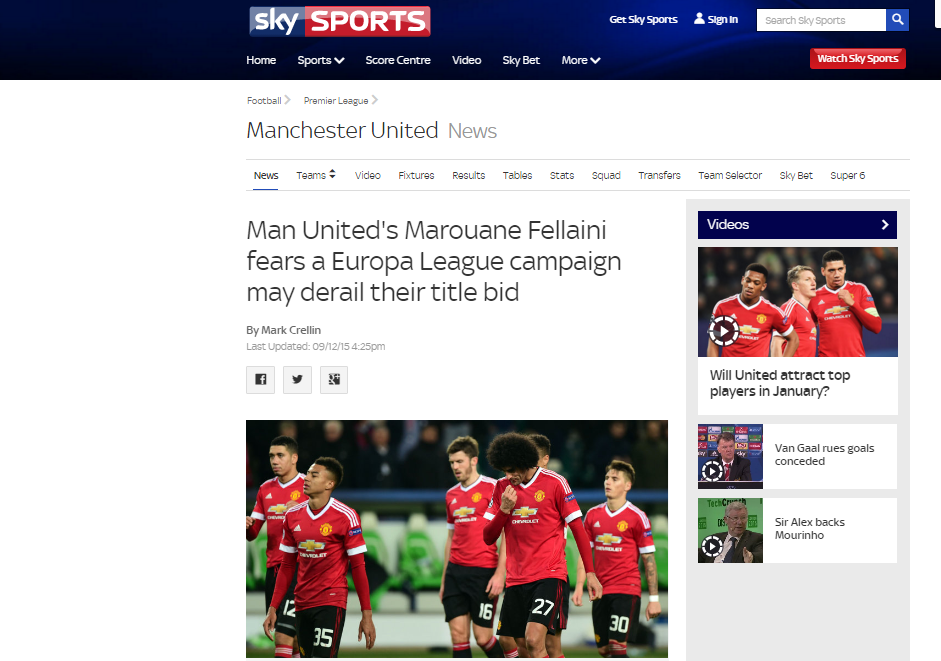Expand the Sports dropdown menu
The image size is (941, 661).
(x=320, y=60)
